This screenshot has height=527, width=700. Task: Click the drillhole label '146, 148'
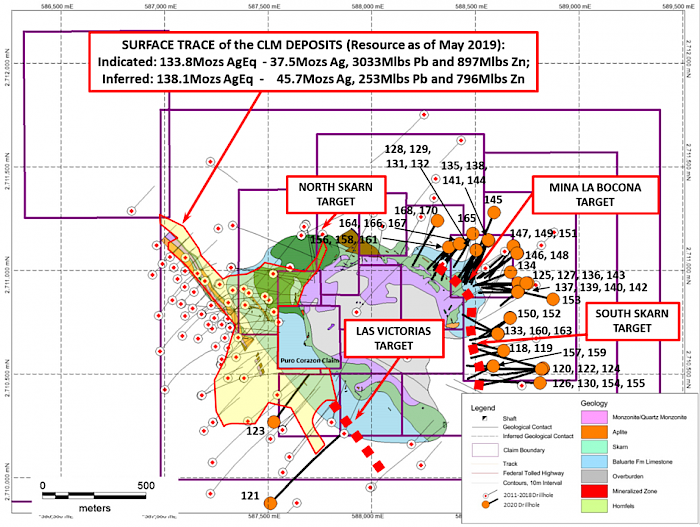click(x=546, y=255)
